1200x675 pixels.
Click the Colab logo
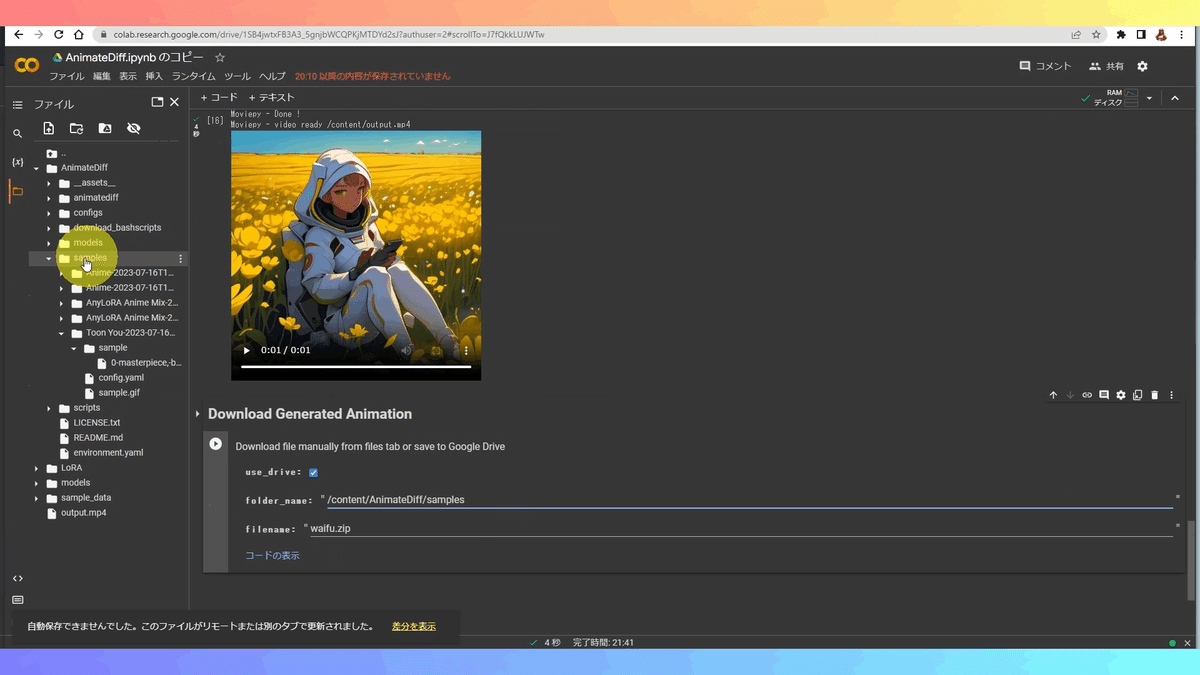click(x=27, y=65)
